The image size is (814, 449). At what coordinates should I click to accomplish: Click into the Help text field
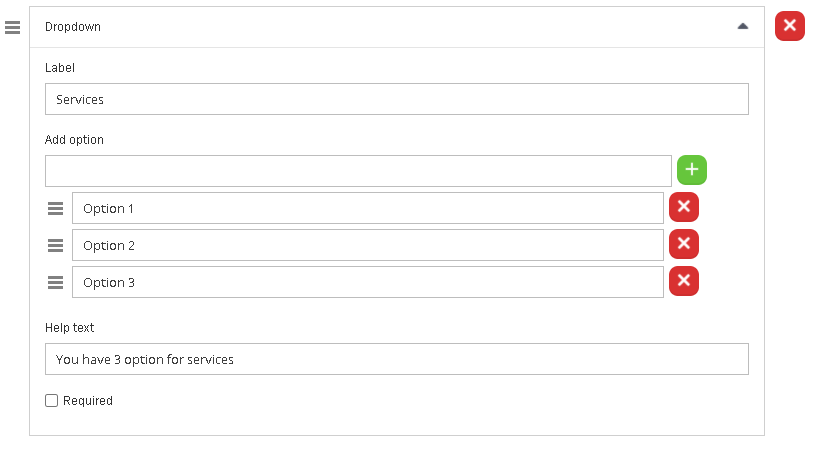[396, 359]
